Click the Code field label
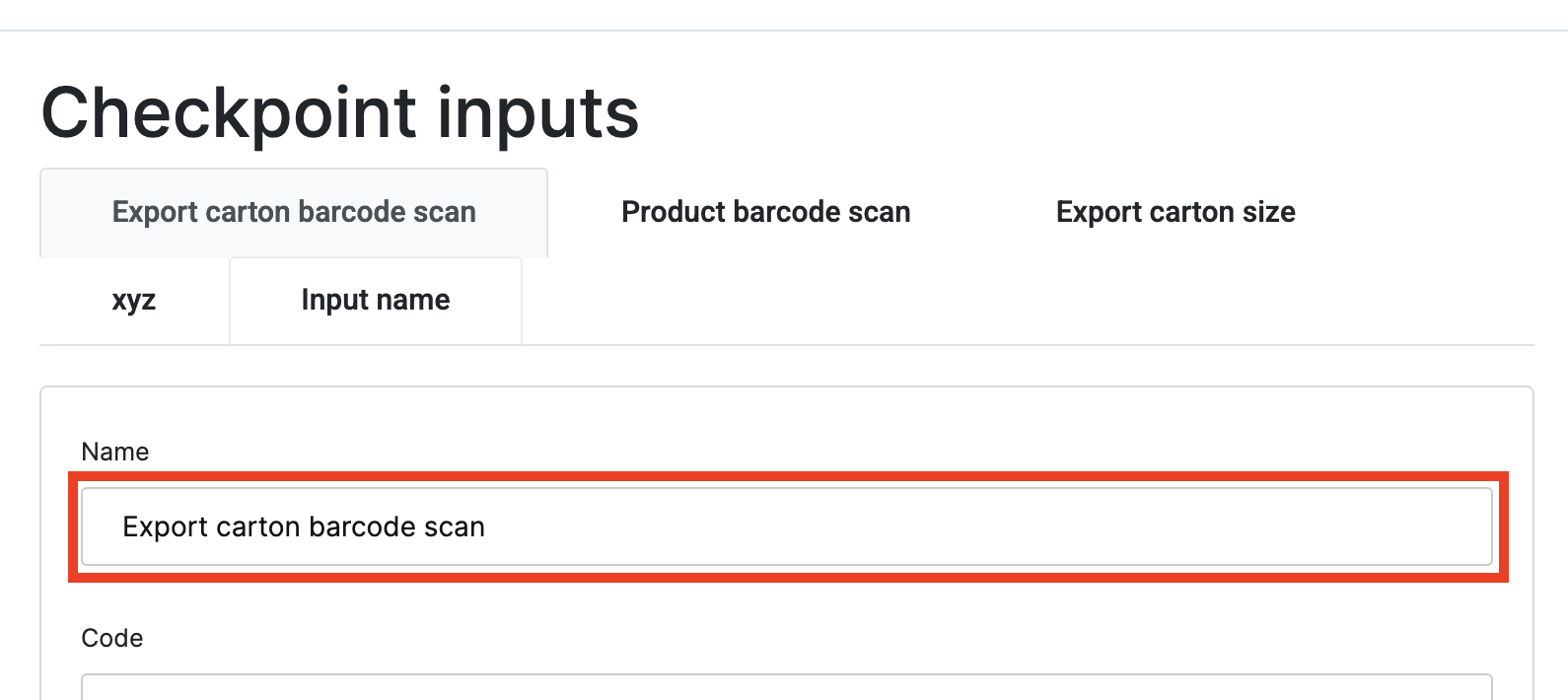 [x=112, y=638]
